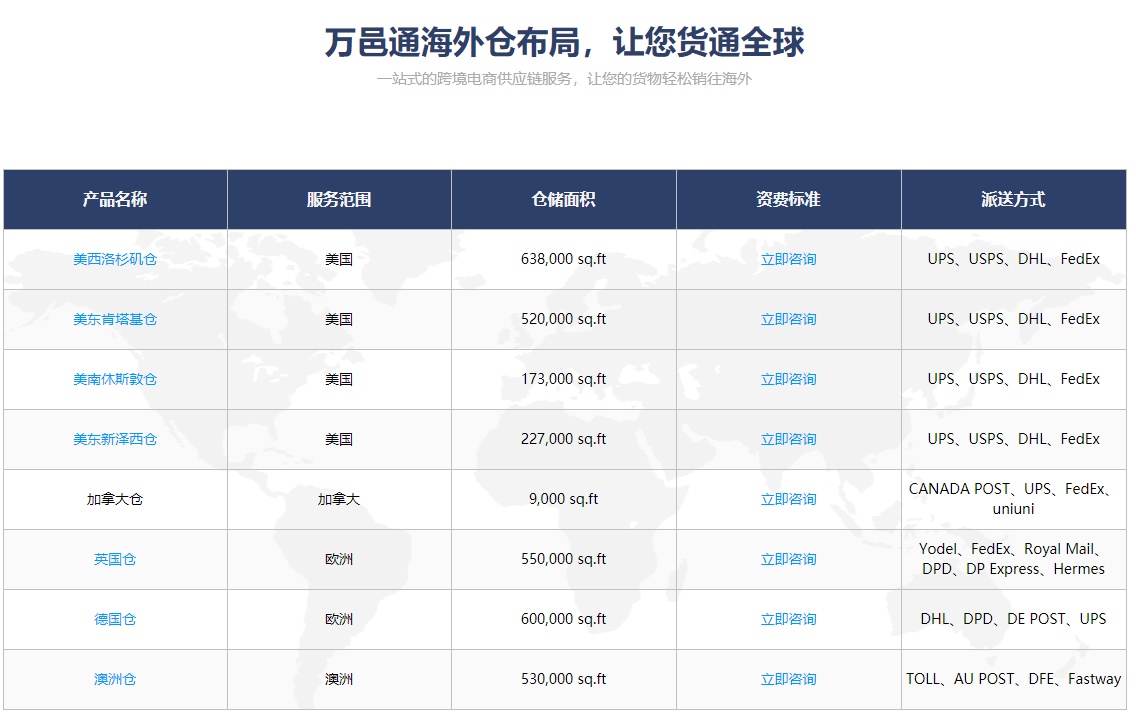Select the 530,000 sq.ft cell
The height and width of the screenshot is (715, 1136).
[x=564, y=680]
